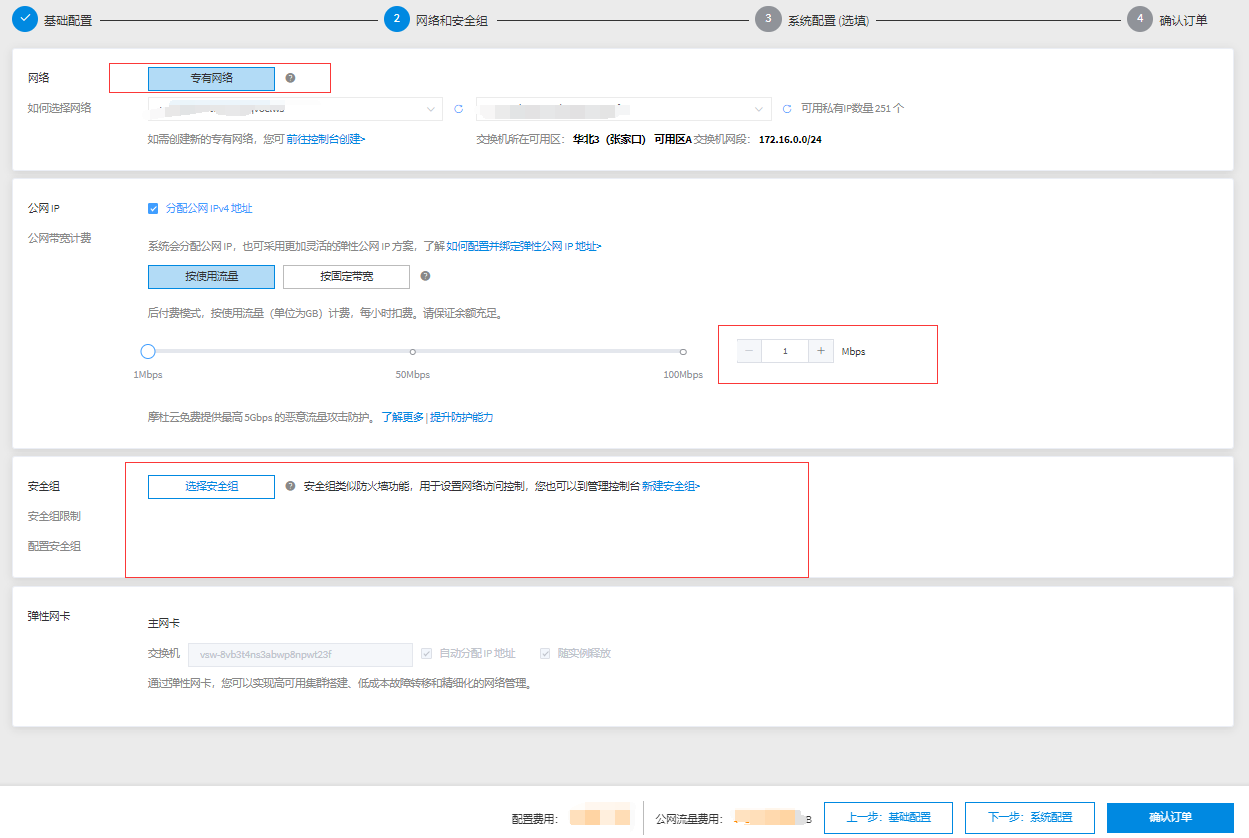
Task: Click refresh icon beside the VPC dropdown
Action: (459, 109)
